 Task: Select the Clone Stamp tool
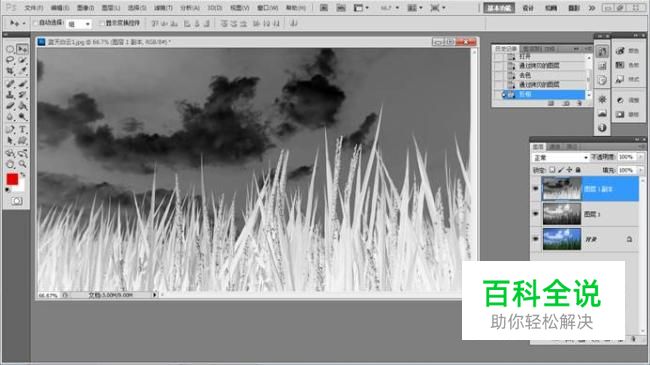pyautogui.click(x=10, y=95)
